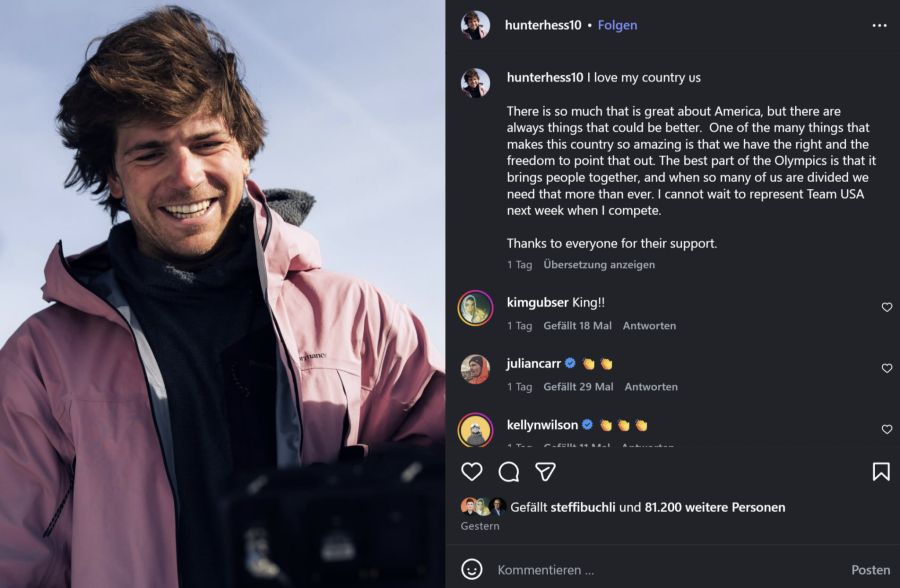Open list of 81.200 weitere Personen likes
Screen dimensions: 900x588
pos(715,507)
